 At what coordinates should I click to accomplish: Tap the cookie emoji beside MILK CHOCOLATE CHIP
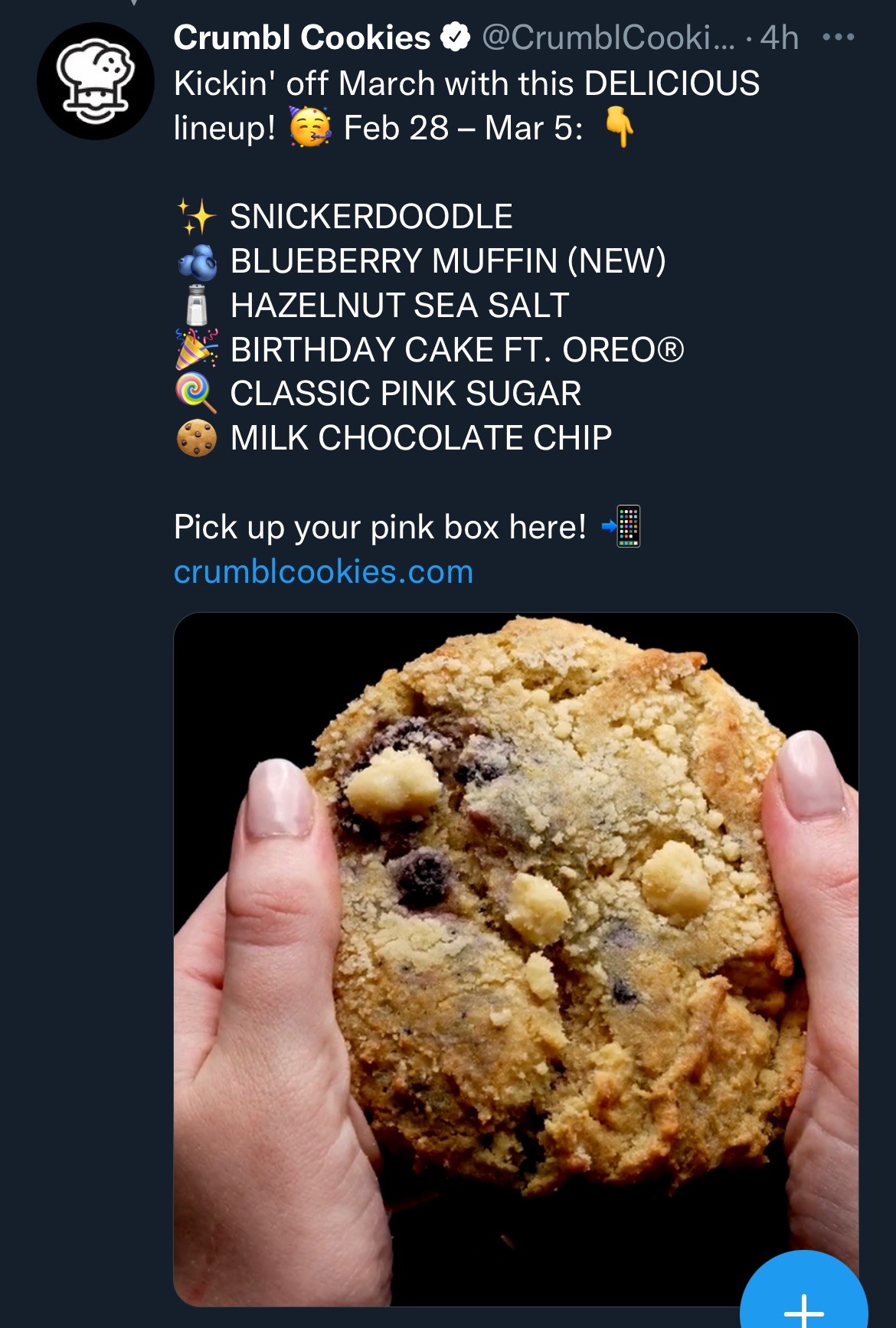(x=197, y=438)
